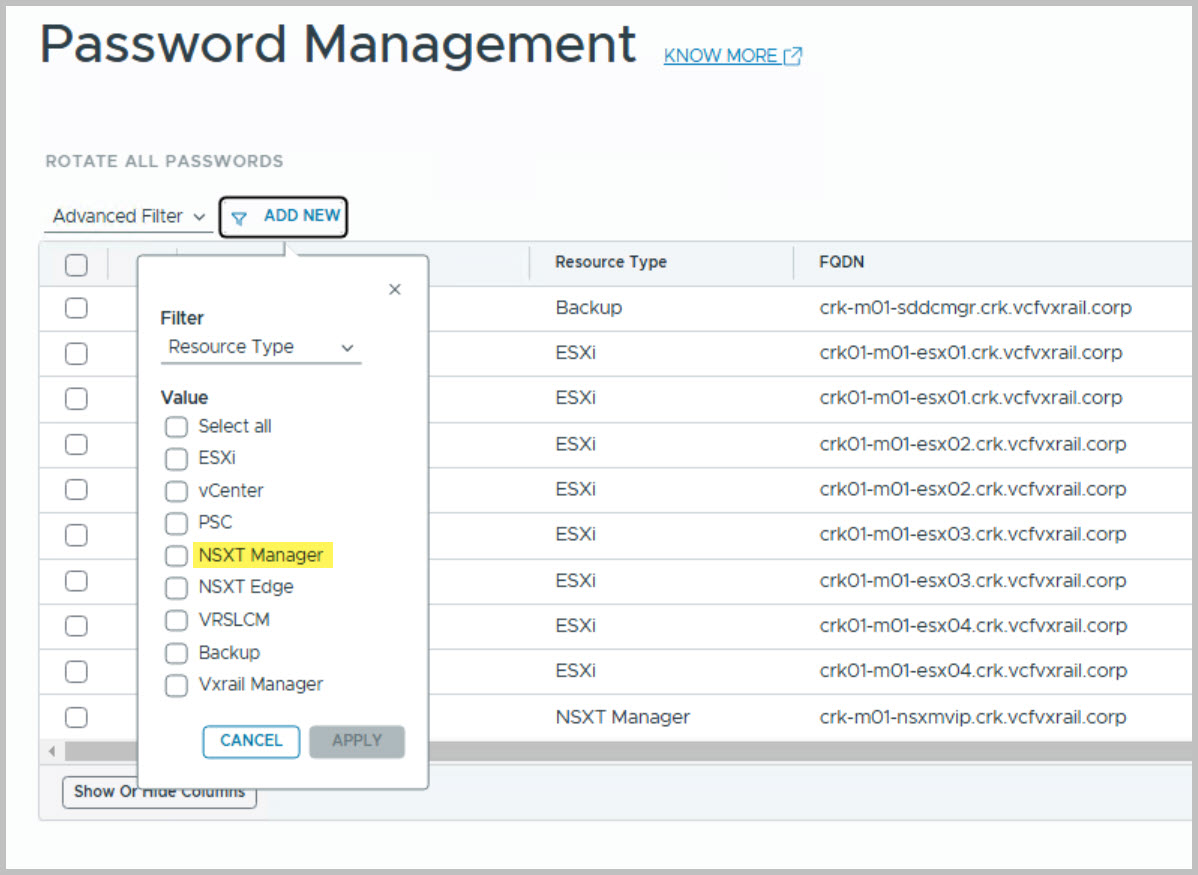The height and width of the screenshot is (875, 1198).
Task: Click the Resource Type column header
Action: tap(611, 263)
